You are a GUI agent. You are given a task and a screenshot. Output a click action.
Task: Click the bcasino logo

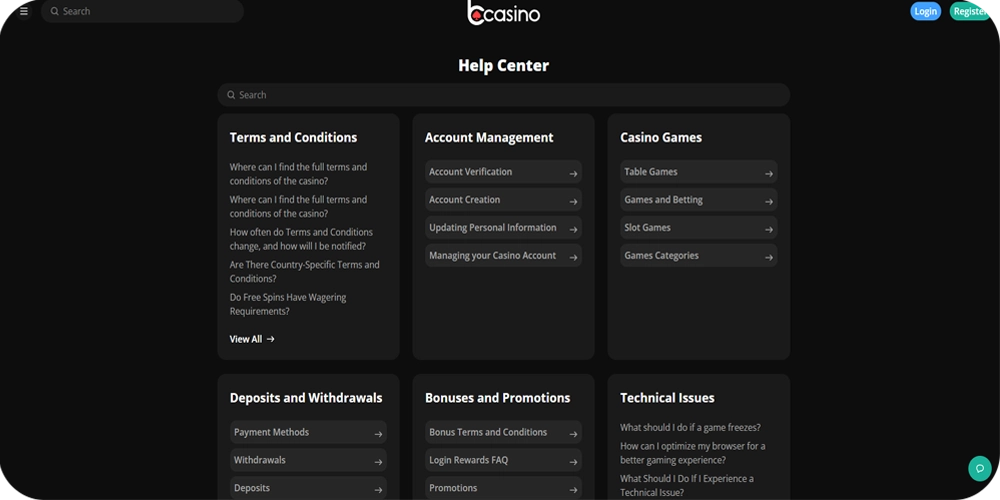pos(503,13)
